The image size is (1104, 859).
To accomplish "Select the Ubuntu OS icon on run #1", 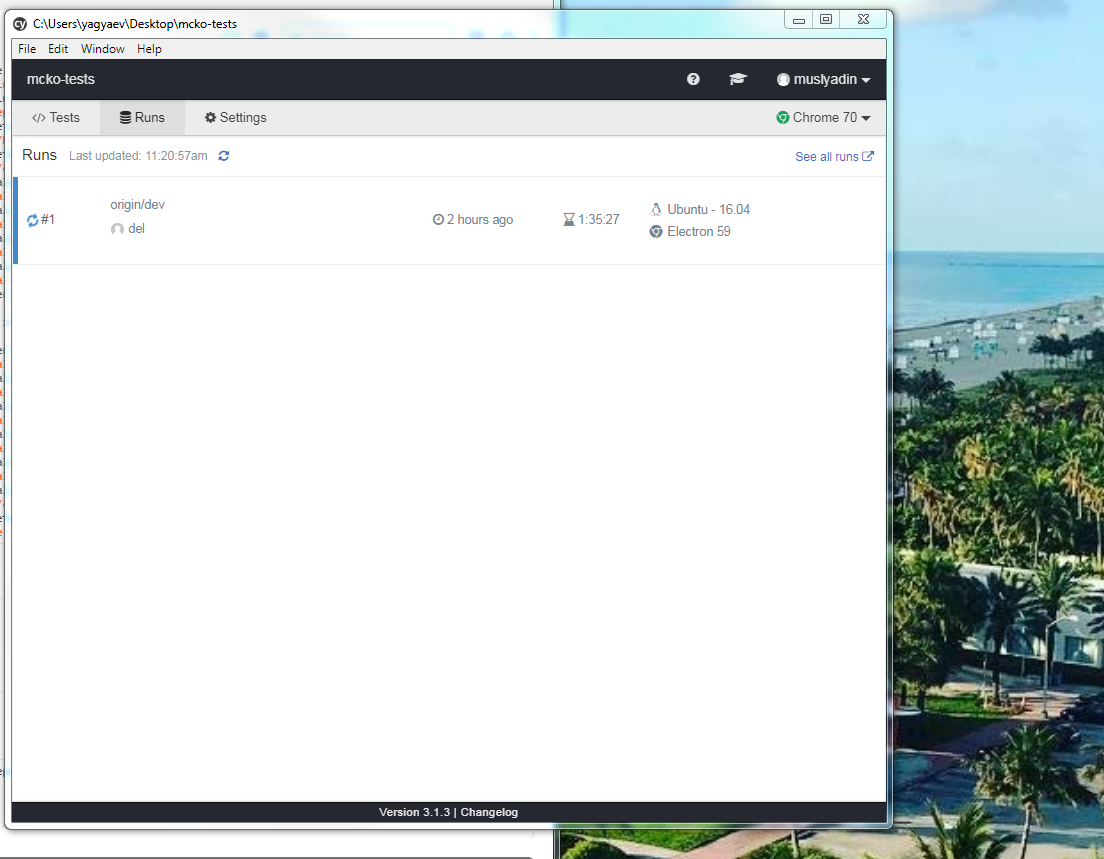I will (655, 209).
